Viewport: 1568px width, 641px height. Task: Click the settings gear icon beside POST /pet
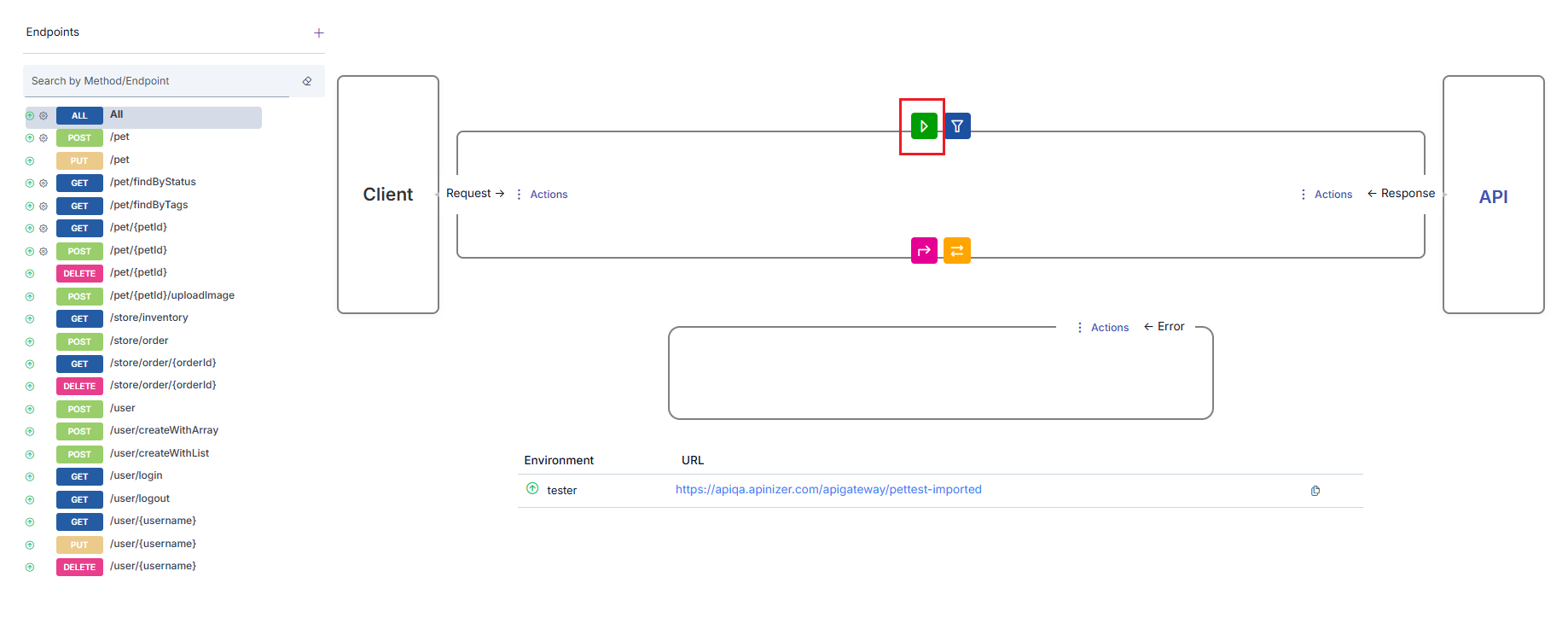click(x=44, y=138)
